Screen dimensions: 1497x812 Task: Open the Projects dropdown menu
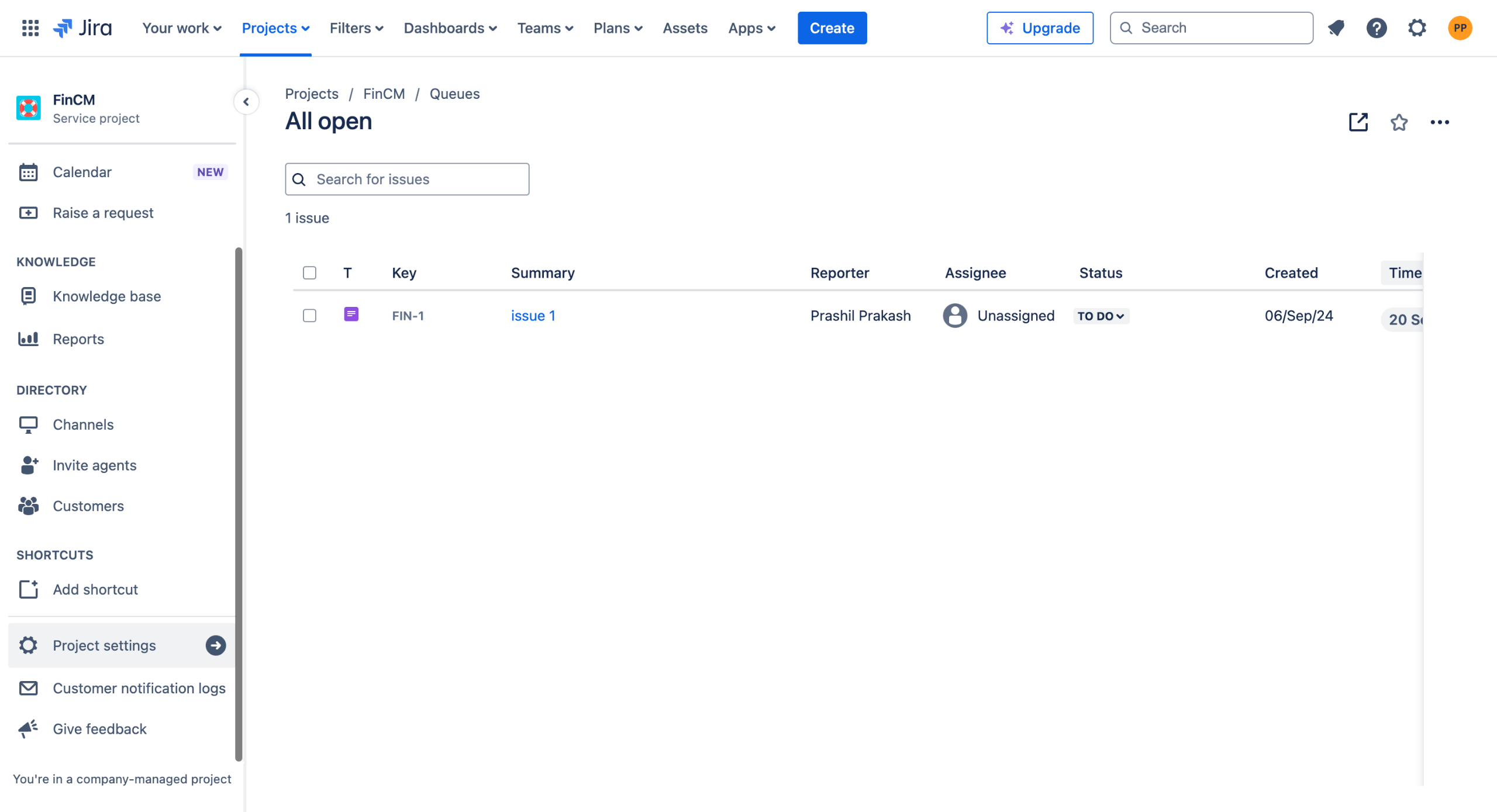[x=275, y=27]
